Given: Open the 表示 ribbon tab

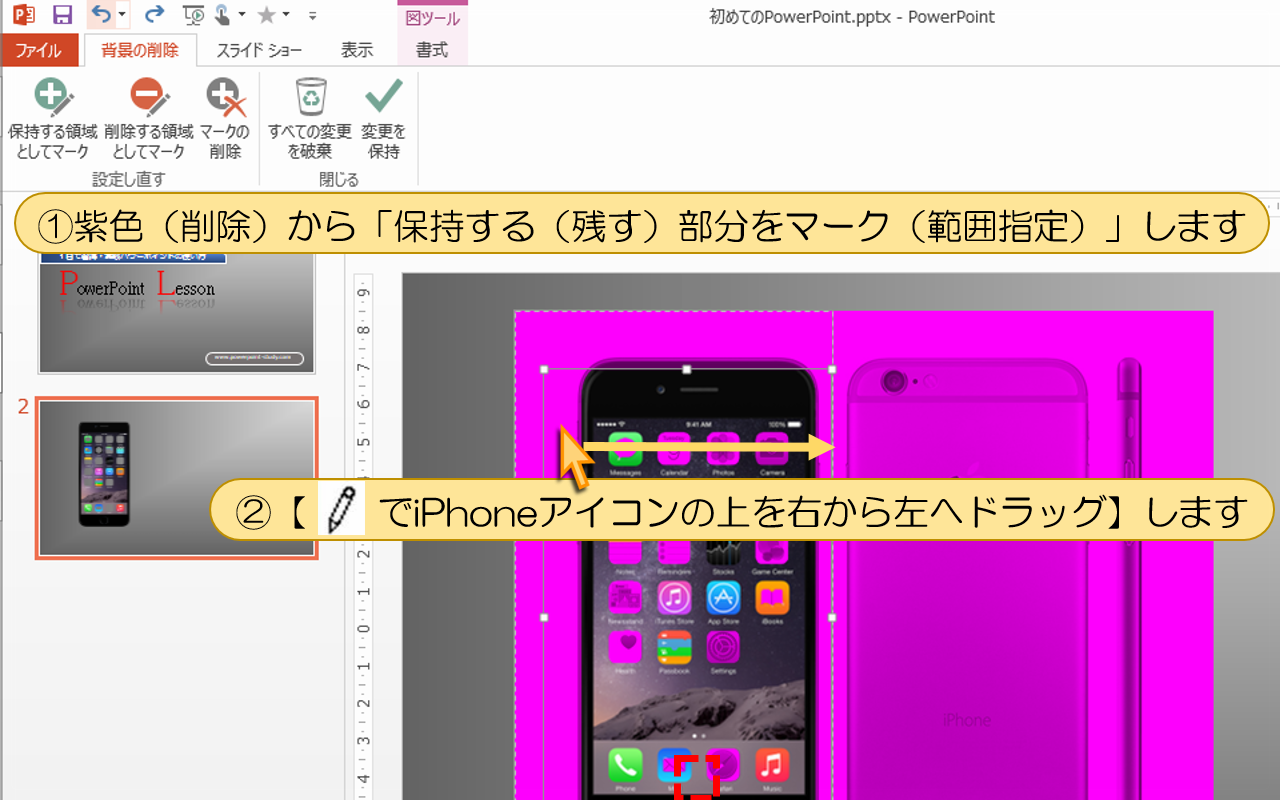Looking at the screenshot, I should (356, 50).
